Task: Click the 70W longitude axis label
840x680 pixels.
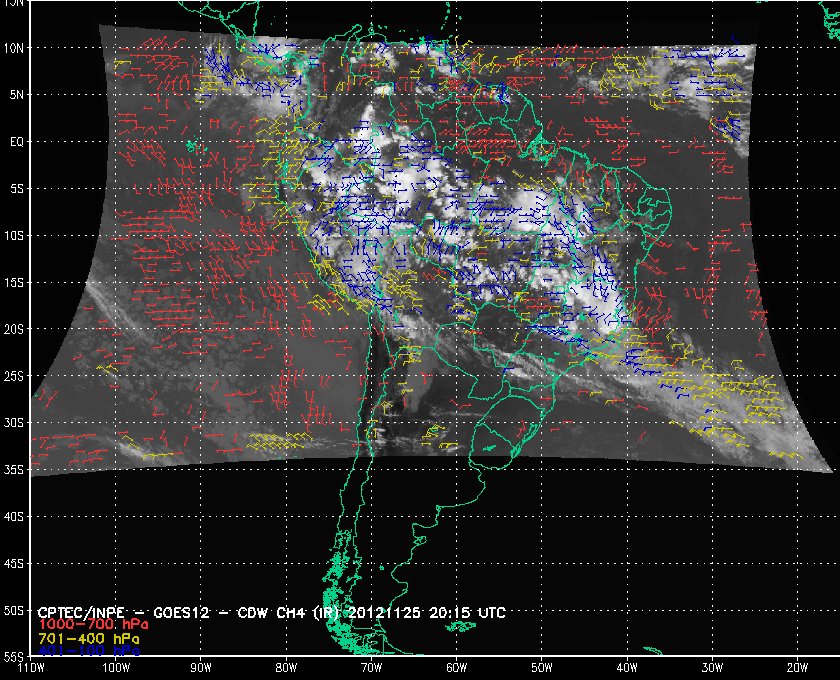Action: pyautogui.click(x=370, y=667)
